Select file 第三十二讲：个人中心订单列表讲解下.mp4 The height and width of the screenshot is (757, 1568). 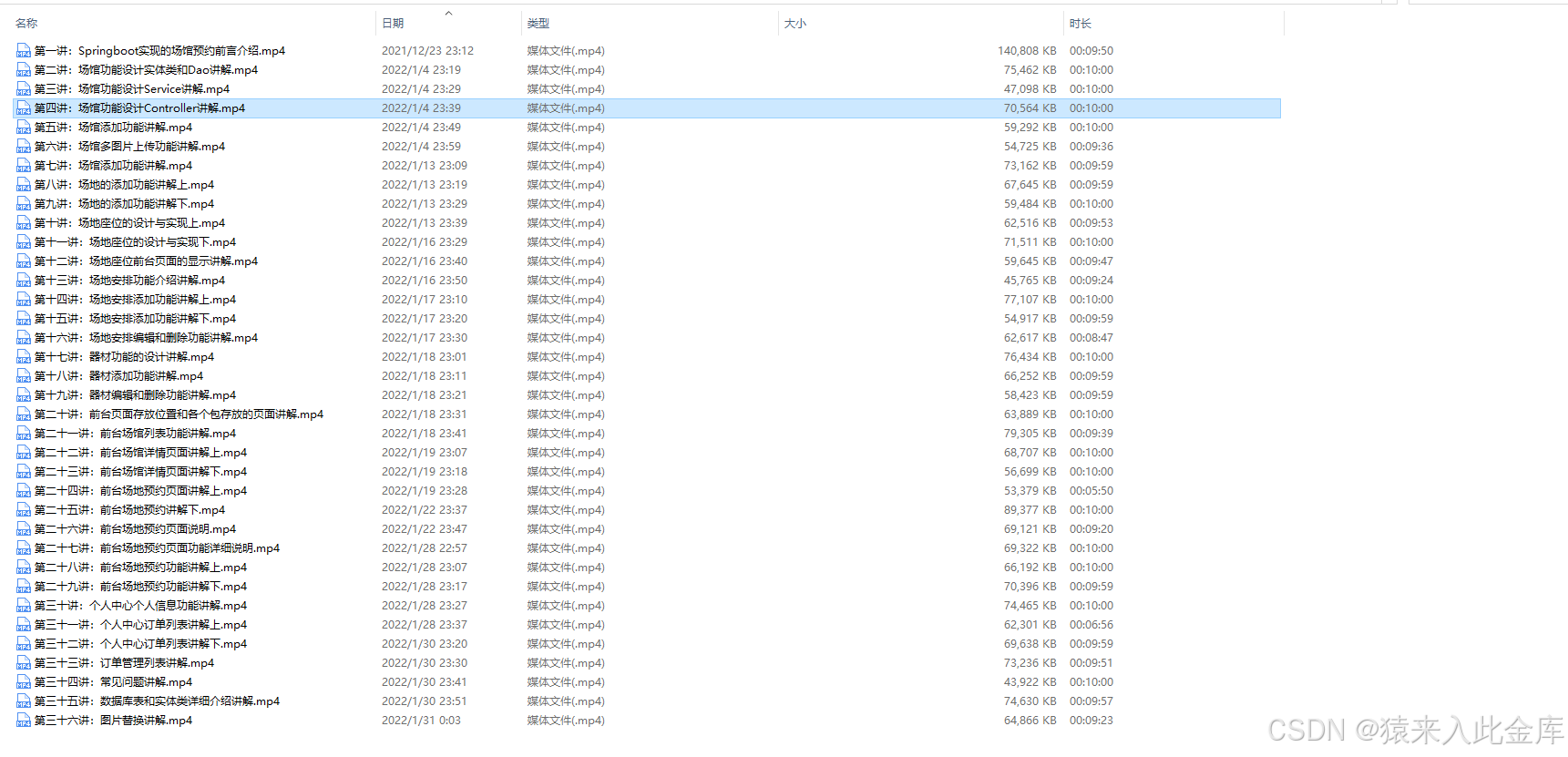[140, 644]
